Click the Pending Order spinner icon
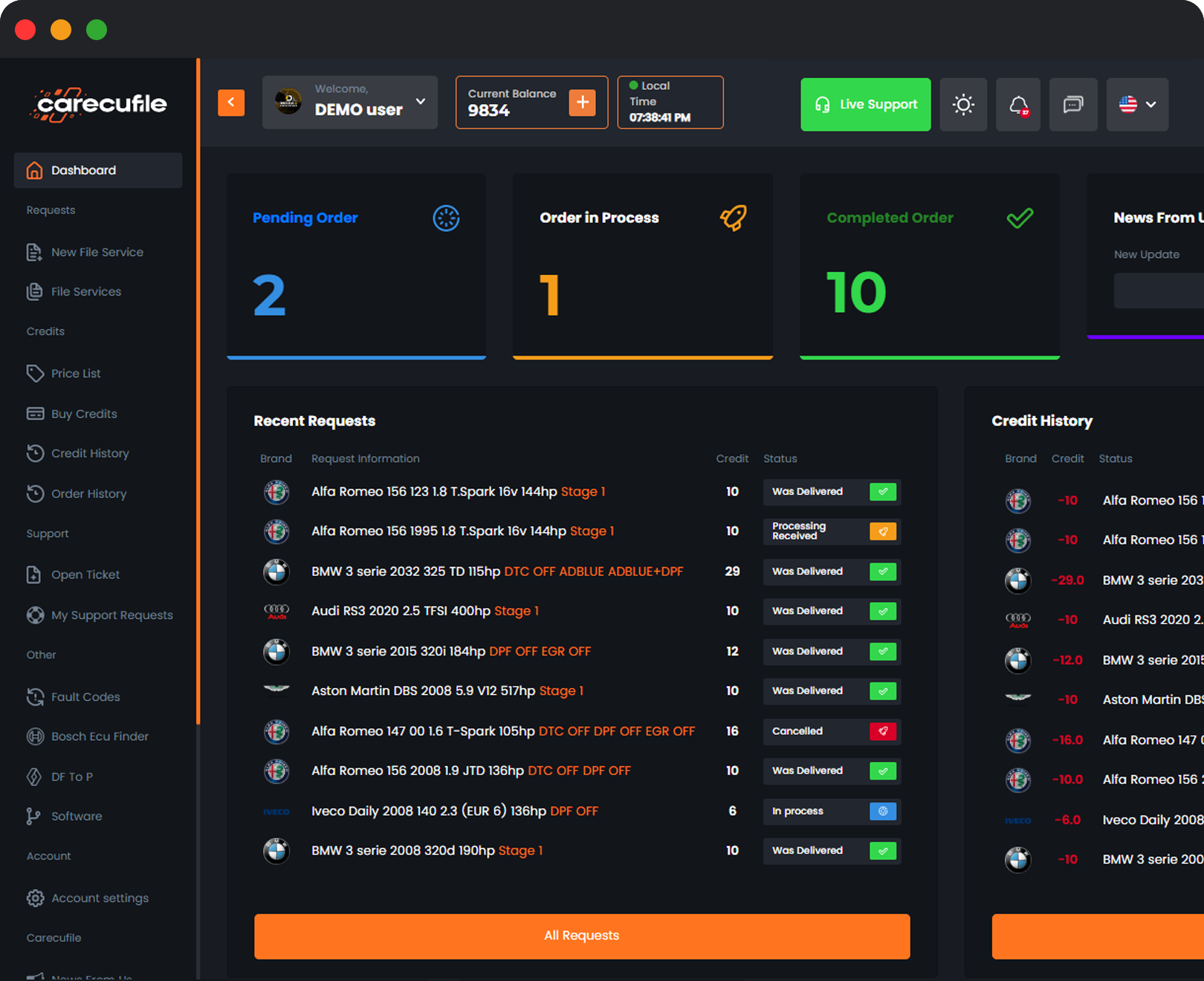1204x981 pixels. tap(446, 218)
